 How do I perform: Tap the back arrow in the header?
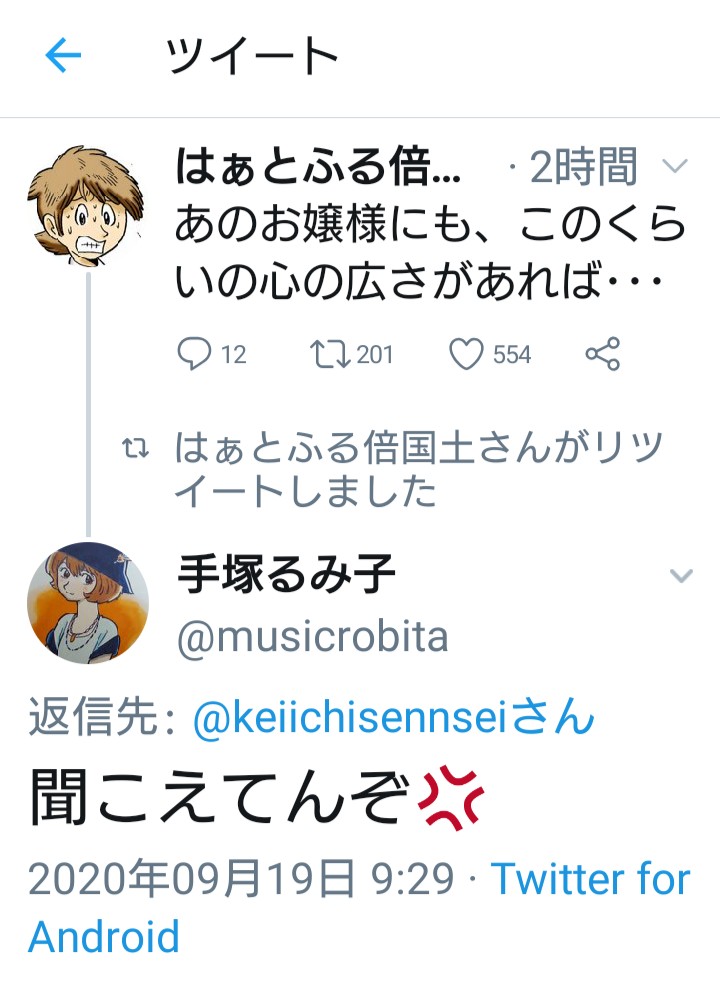(x=63, y=57)
